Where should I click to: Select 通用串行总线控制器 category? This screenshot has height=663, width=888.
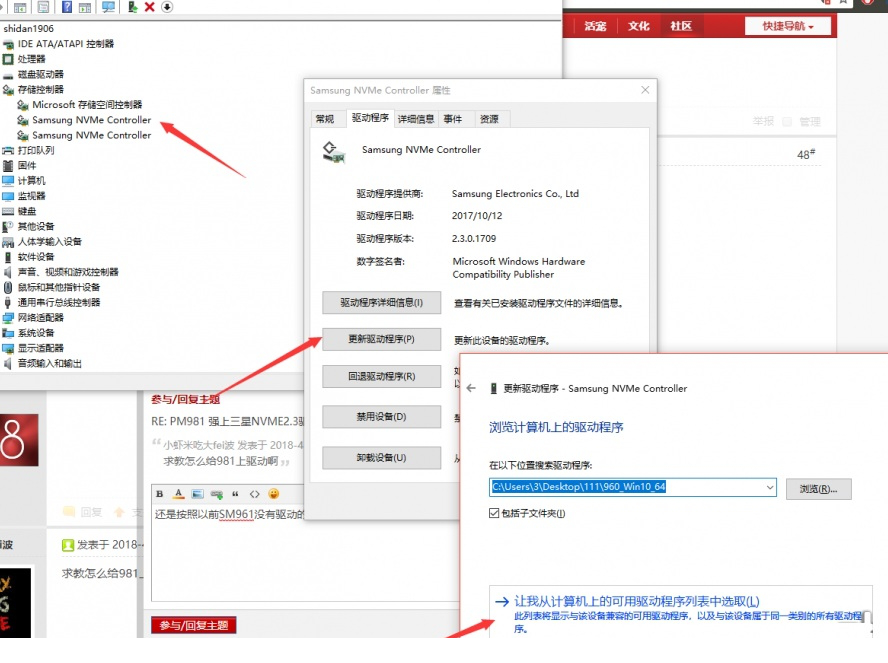click(58, 302)
